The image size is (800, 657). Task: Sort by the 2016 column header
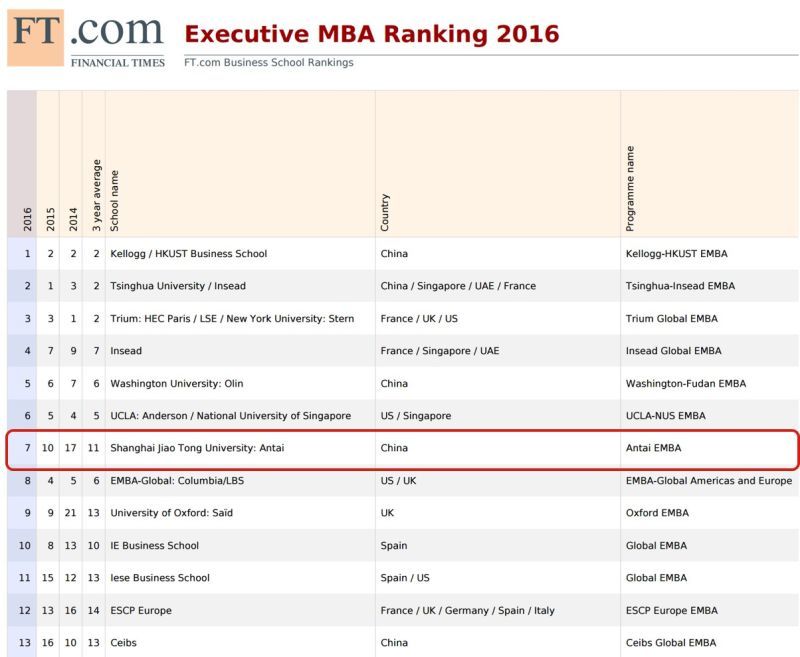coord(28,219)
